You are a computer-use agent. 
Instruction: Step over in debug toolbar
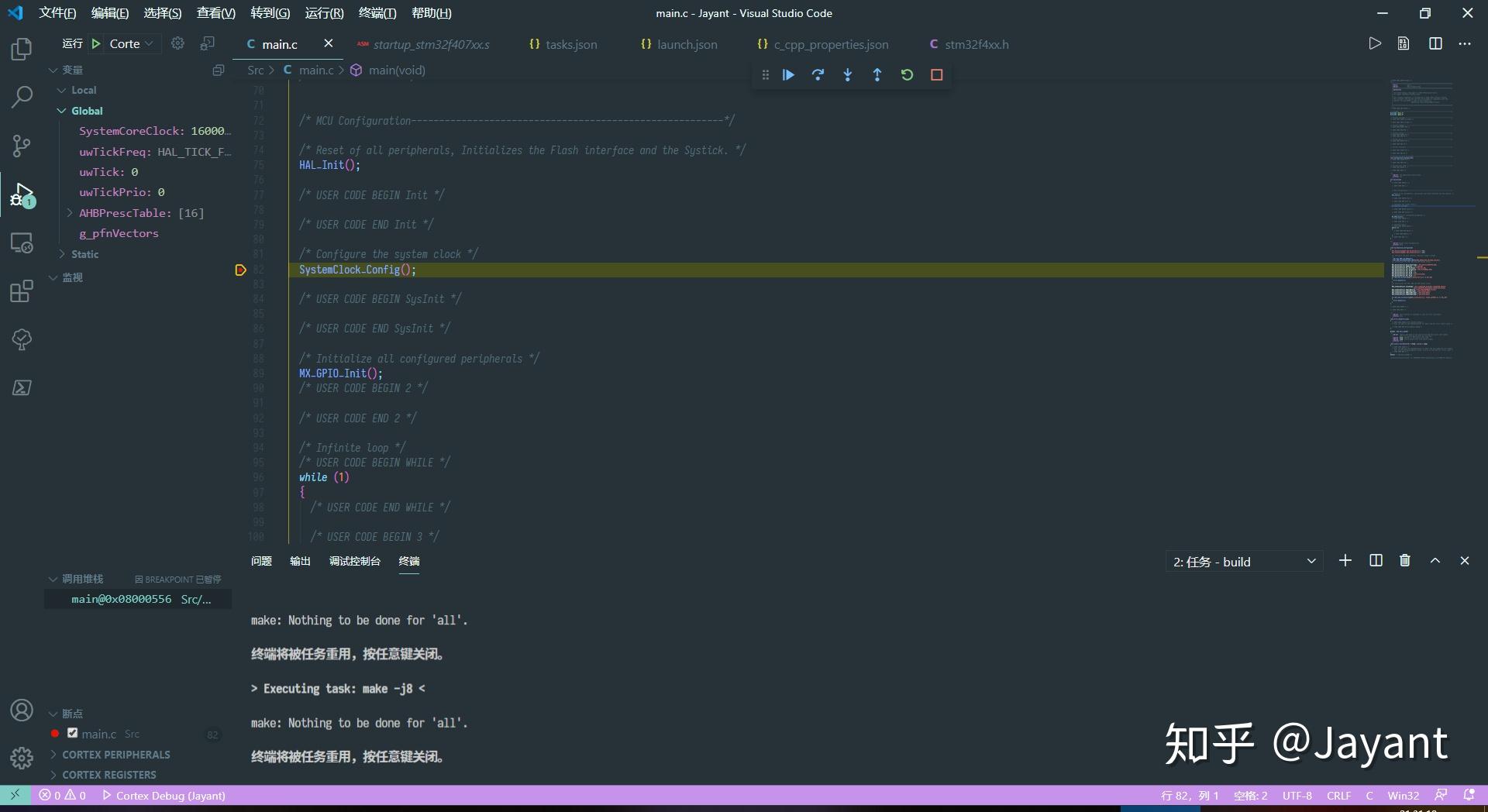(818, 75)
